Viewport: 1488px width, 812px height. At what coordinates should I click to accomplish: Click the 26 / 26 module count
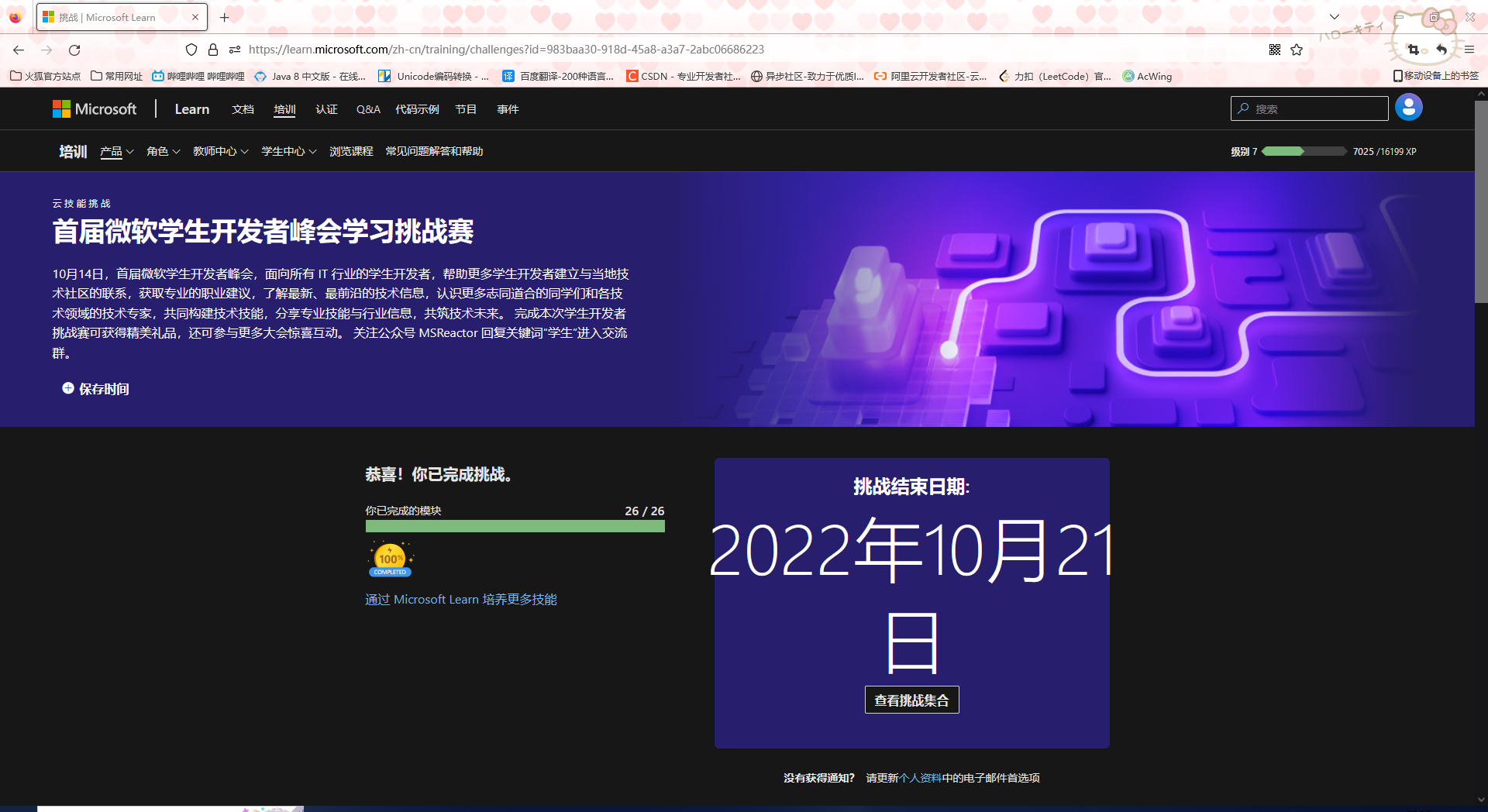click(x=644, y=511)
